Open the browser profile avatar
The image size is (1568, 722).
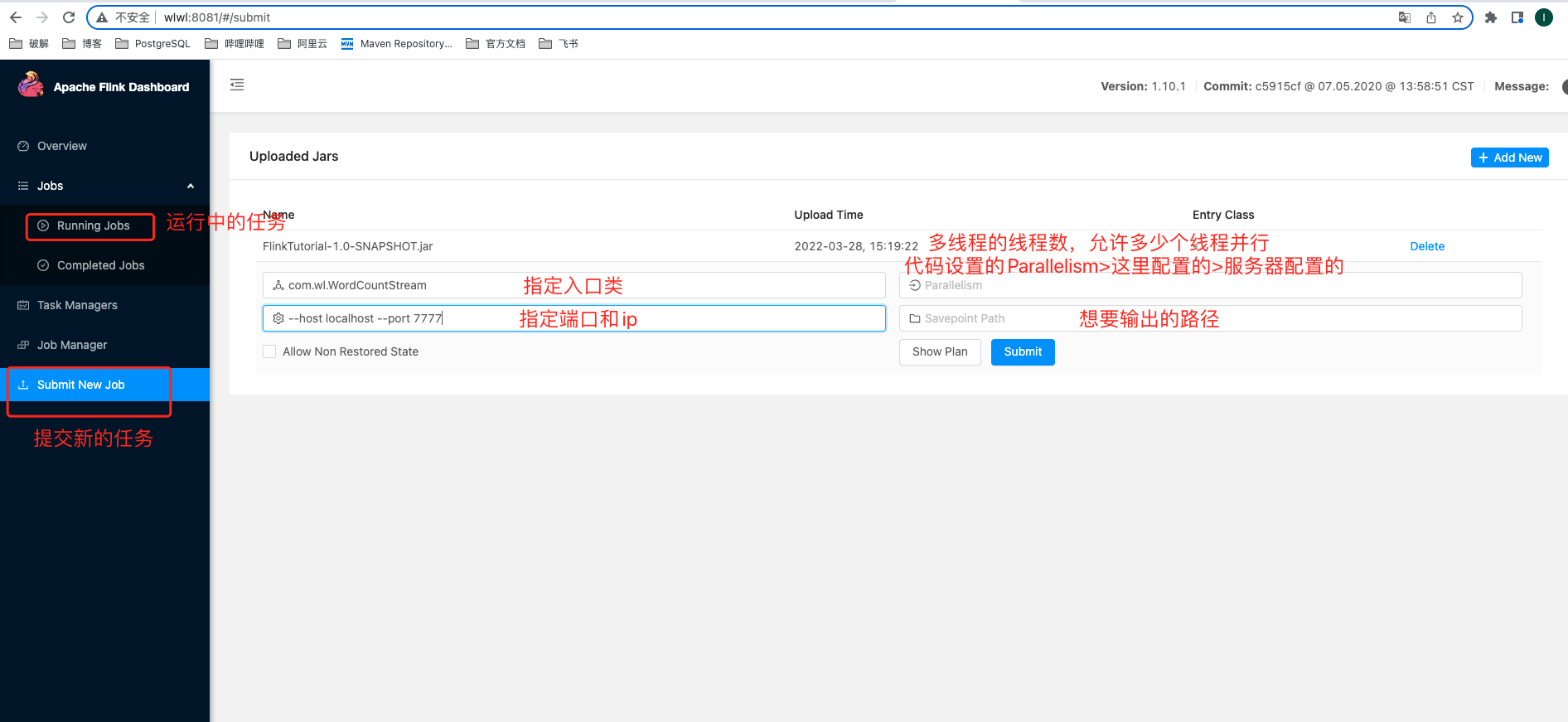click(x=1544, y=17)
